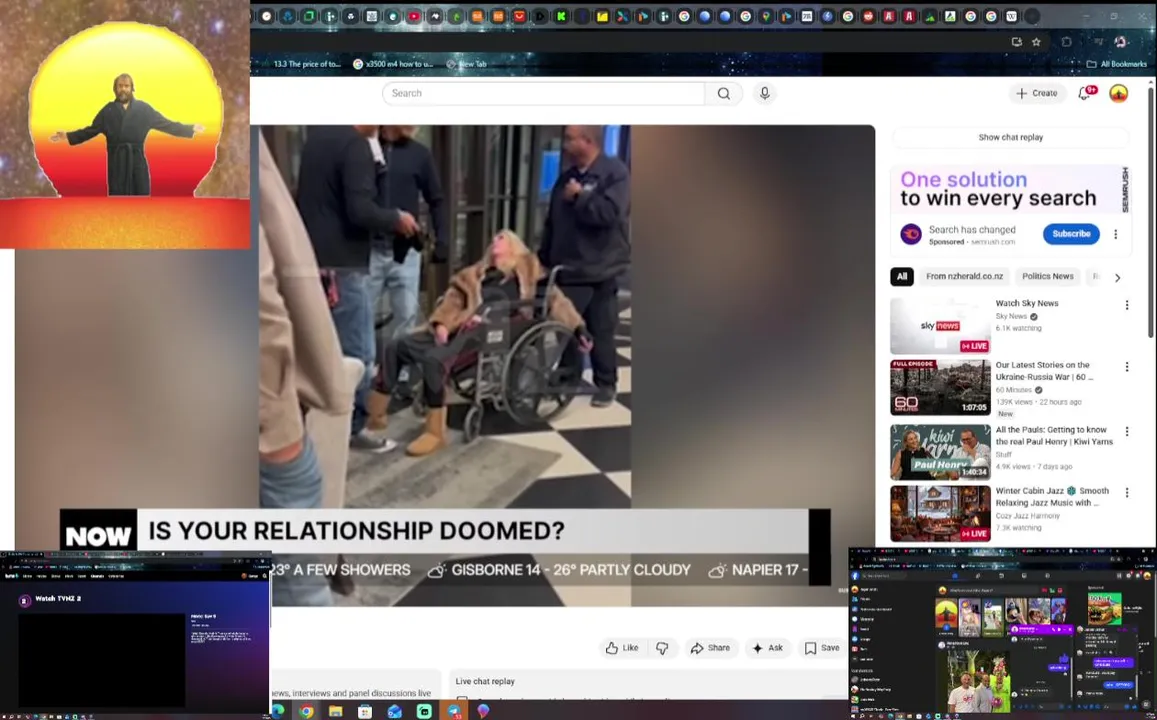Click title Our Latest Stories on the Ukraine-Russia War
Viewport: 1157px width, 720px height.
1044,371
